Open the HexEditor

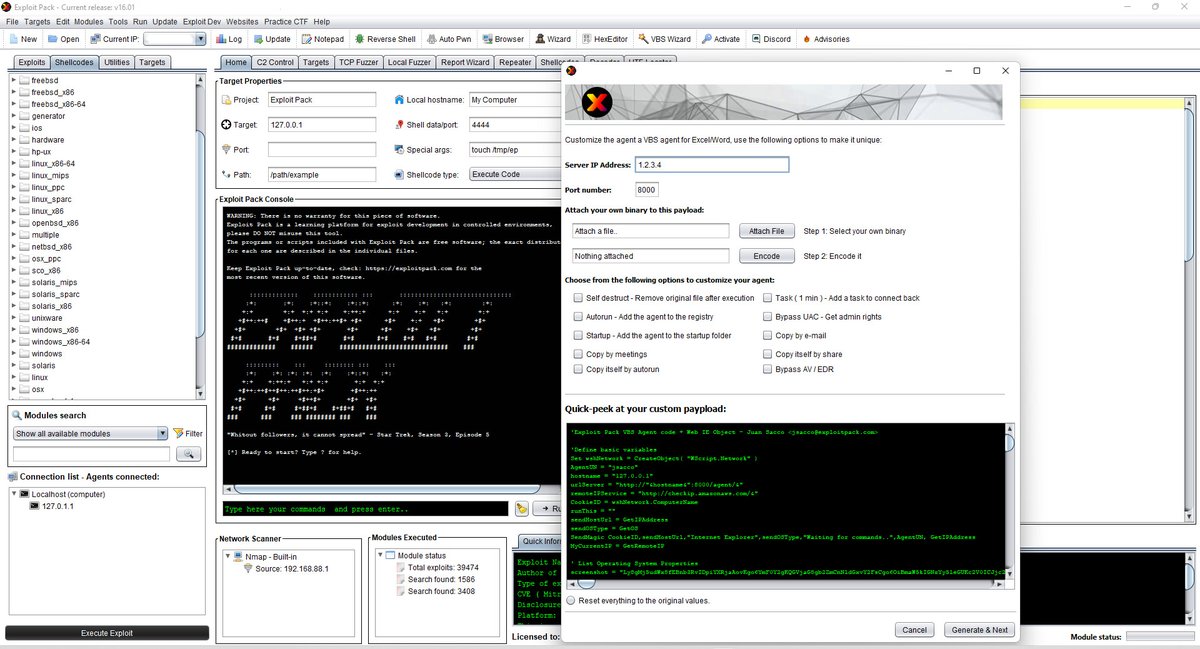coord(605,39)
